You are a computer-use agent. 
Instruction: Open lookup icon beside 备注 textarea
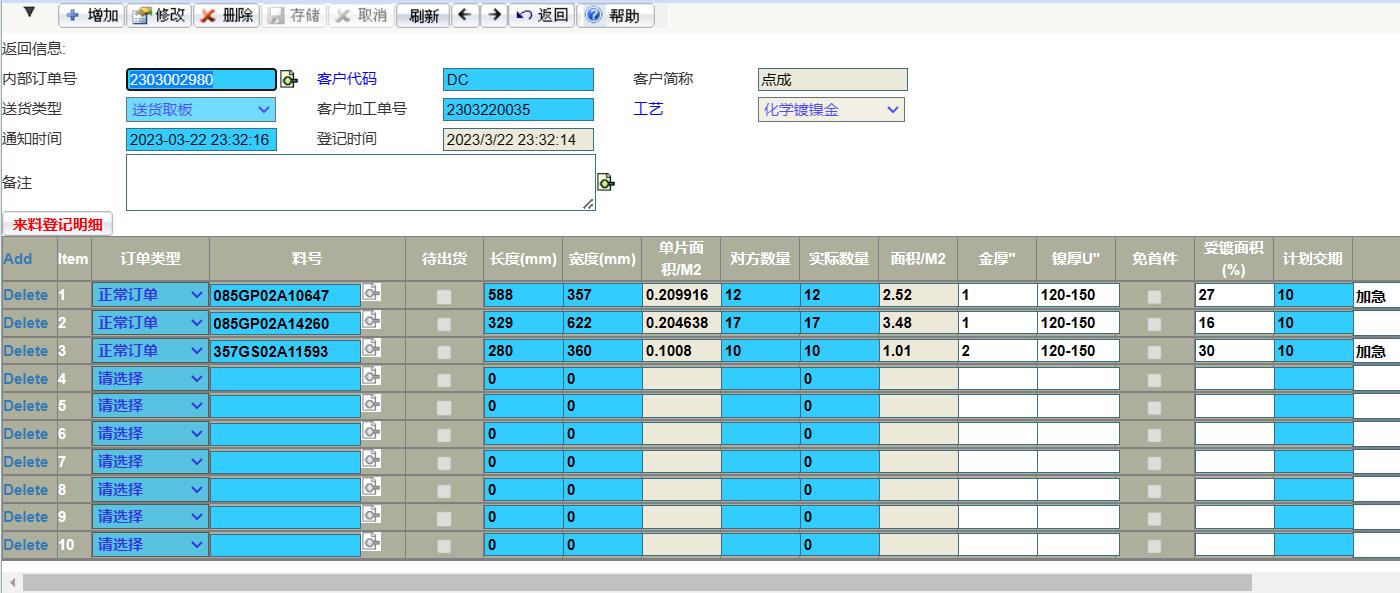pos(606,182)
